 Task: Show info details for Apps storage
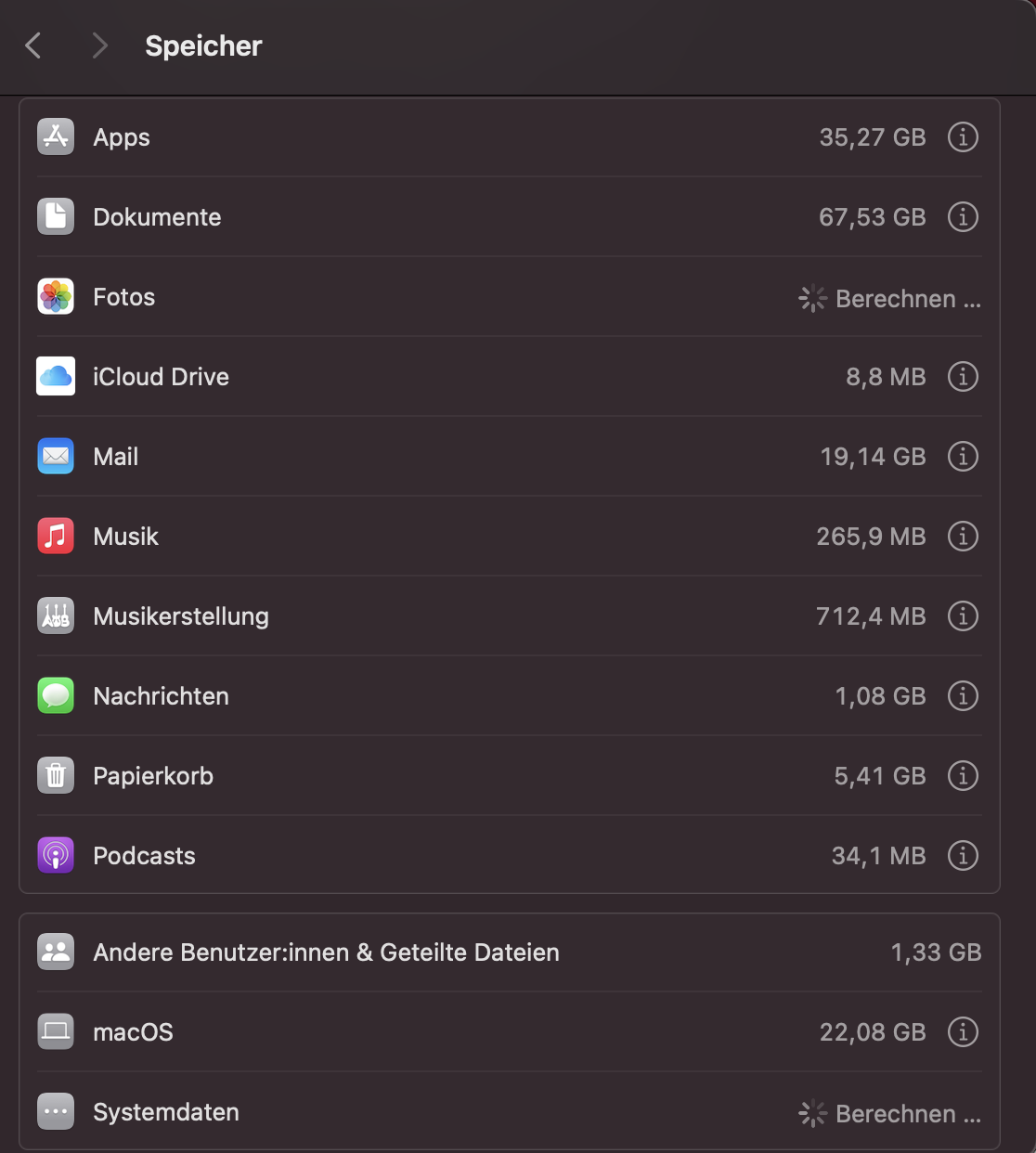[963, 137]
